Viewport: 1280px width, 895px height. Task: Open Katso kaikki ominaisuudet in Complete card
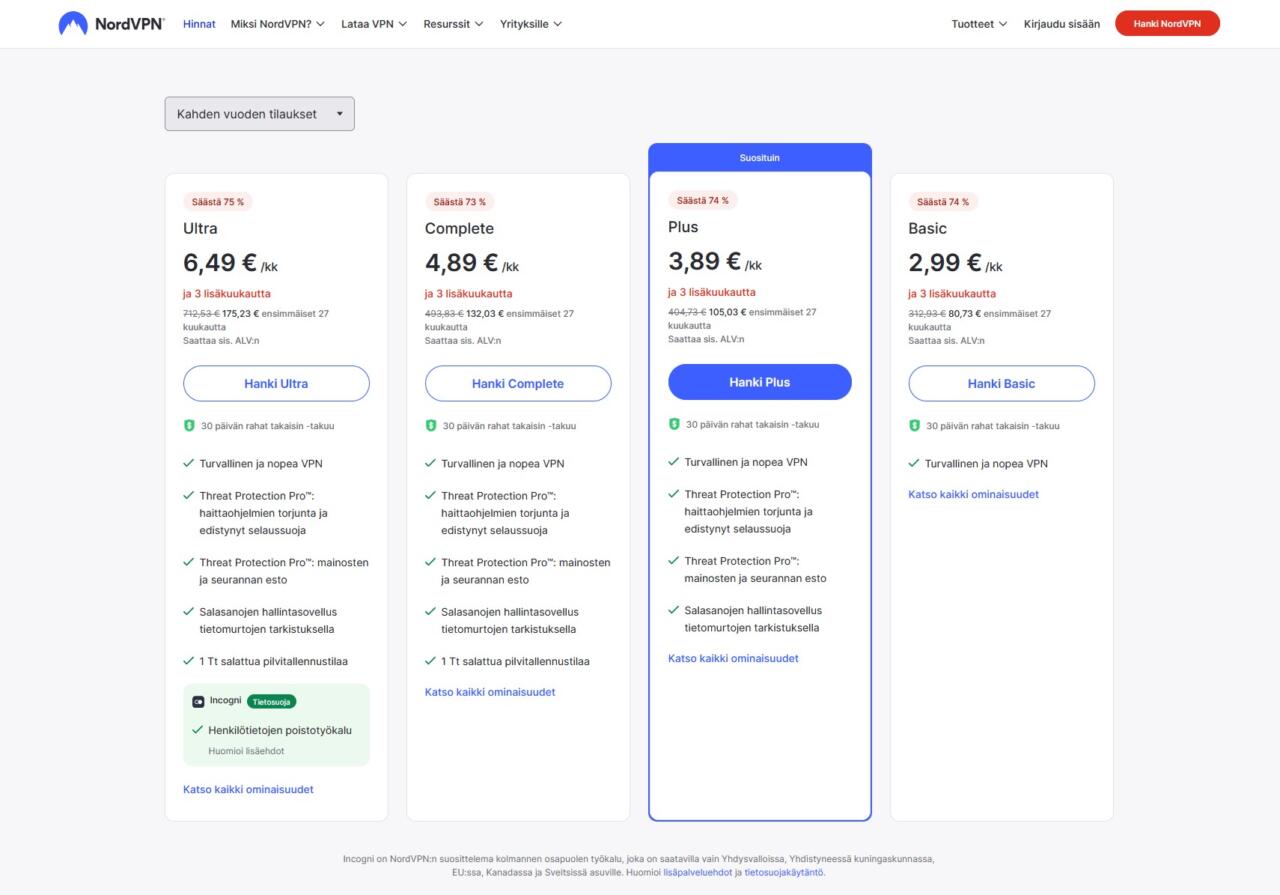(490, 692)
